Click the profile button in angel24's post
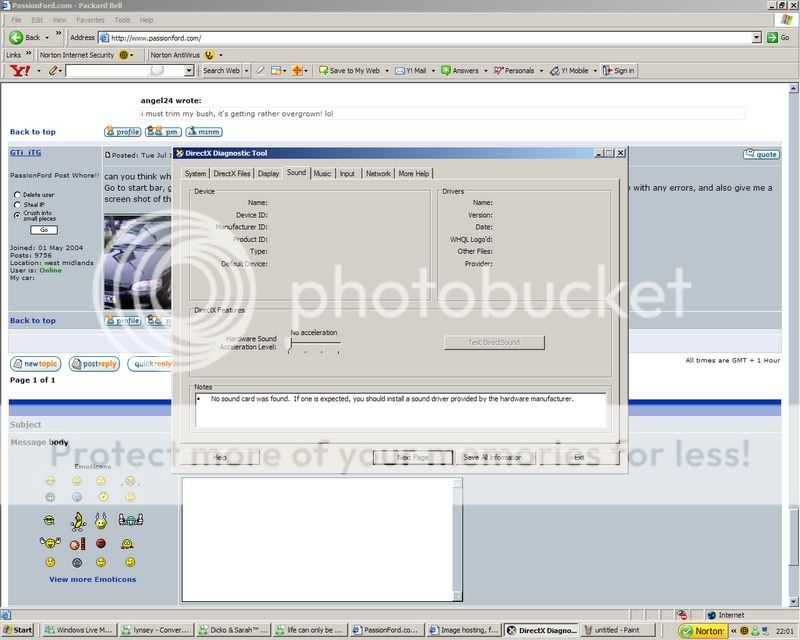 (123, 132)
